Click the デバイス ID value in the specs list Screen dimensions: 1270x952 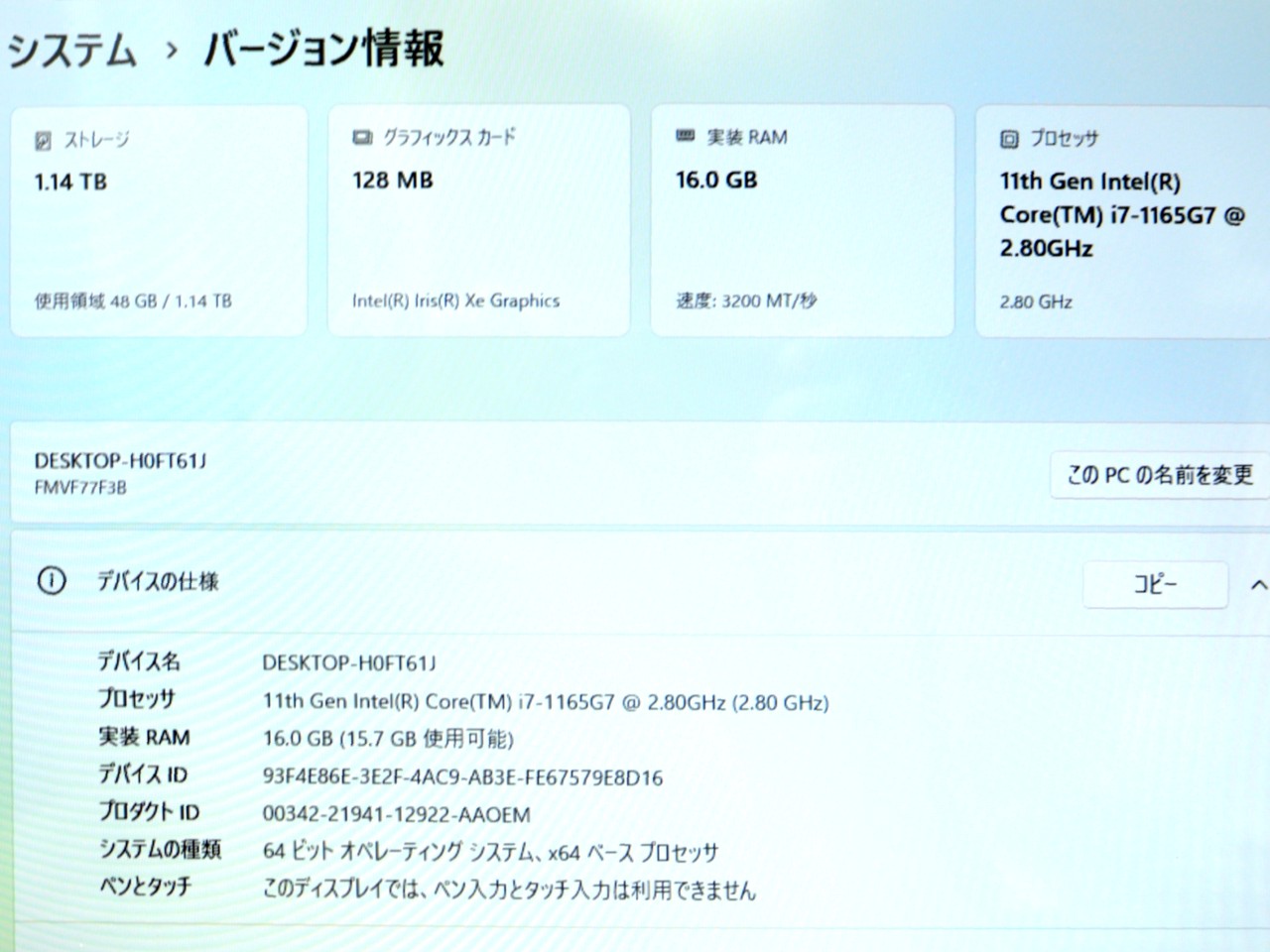pos(462,777)
